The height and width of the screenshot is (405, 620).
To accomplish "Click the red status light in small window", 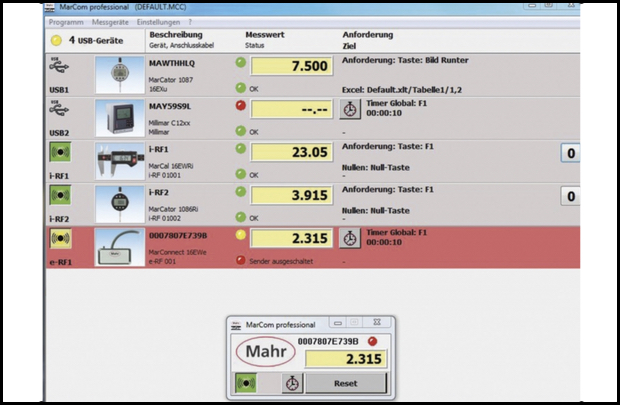I will pyautogui.click(x=372, y=341).
